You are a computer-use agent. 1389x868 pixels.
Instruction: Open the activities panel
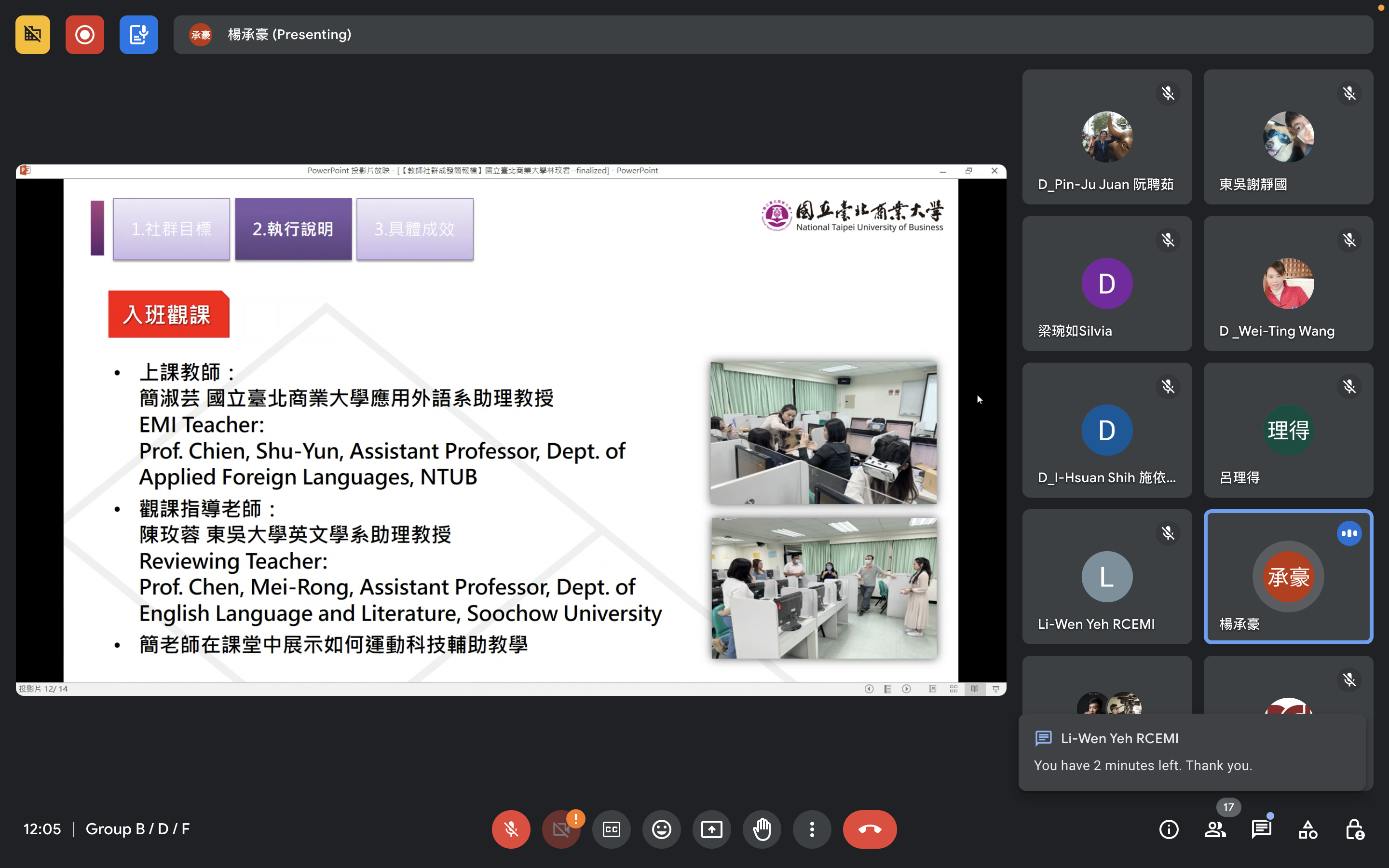click(x=1308, y=829)
